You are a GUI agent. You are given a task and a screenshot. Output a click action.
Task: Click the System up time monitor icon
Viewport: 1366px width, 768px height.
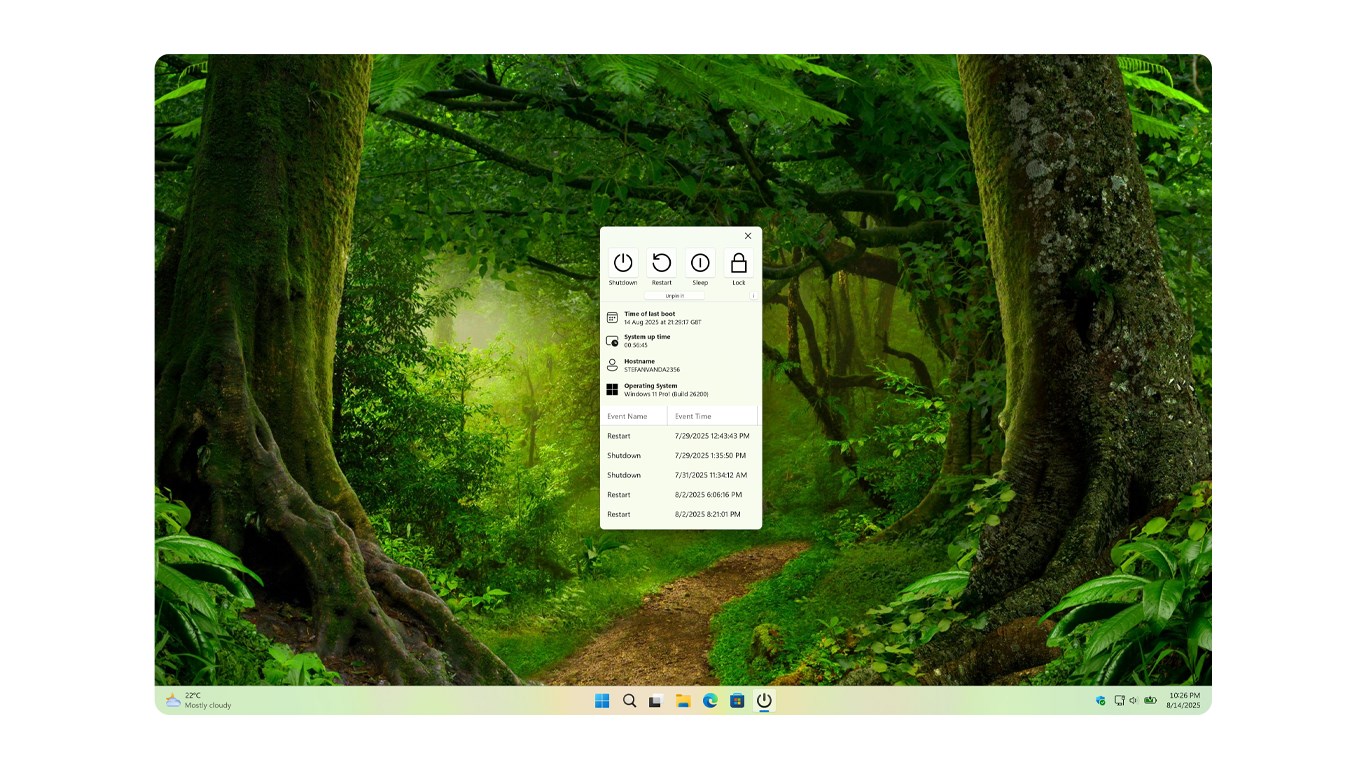pos(612,341)
